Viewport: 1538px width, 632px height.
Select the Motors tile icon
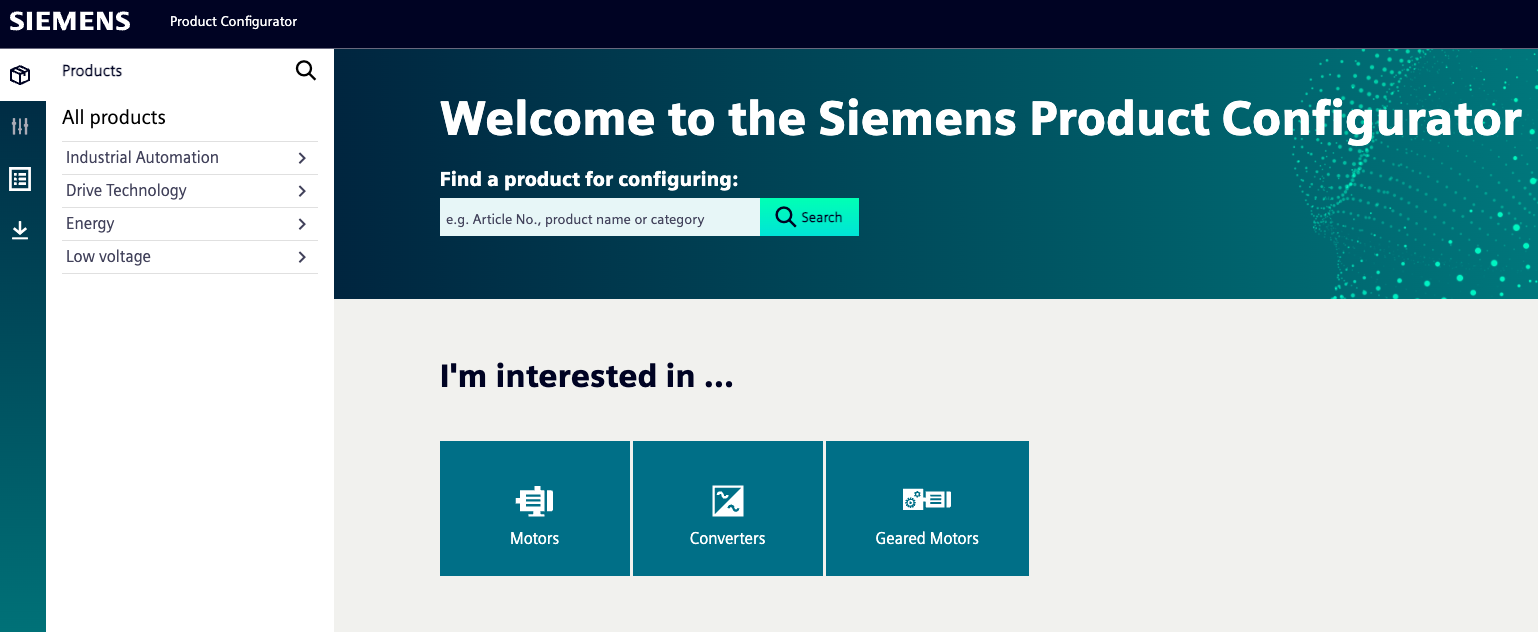(534, 500)
